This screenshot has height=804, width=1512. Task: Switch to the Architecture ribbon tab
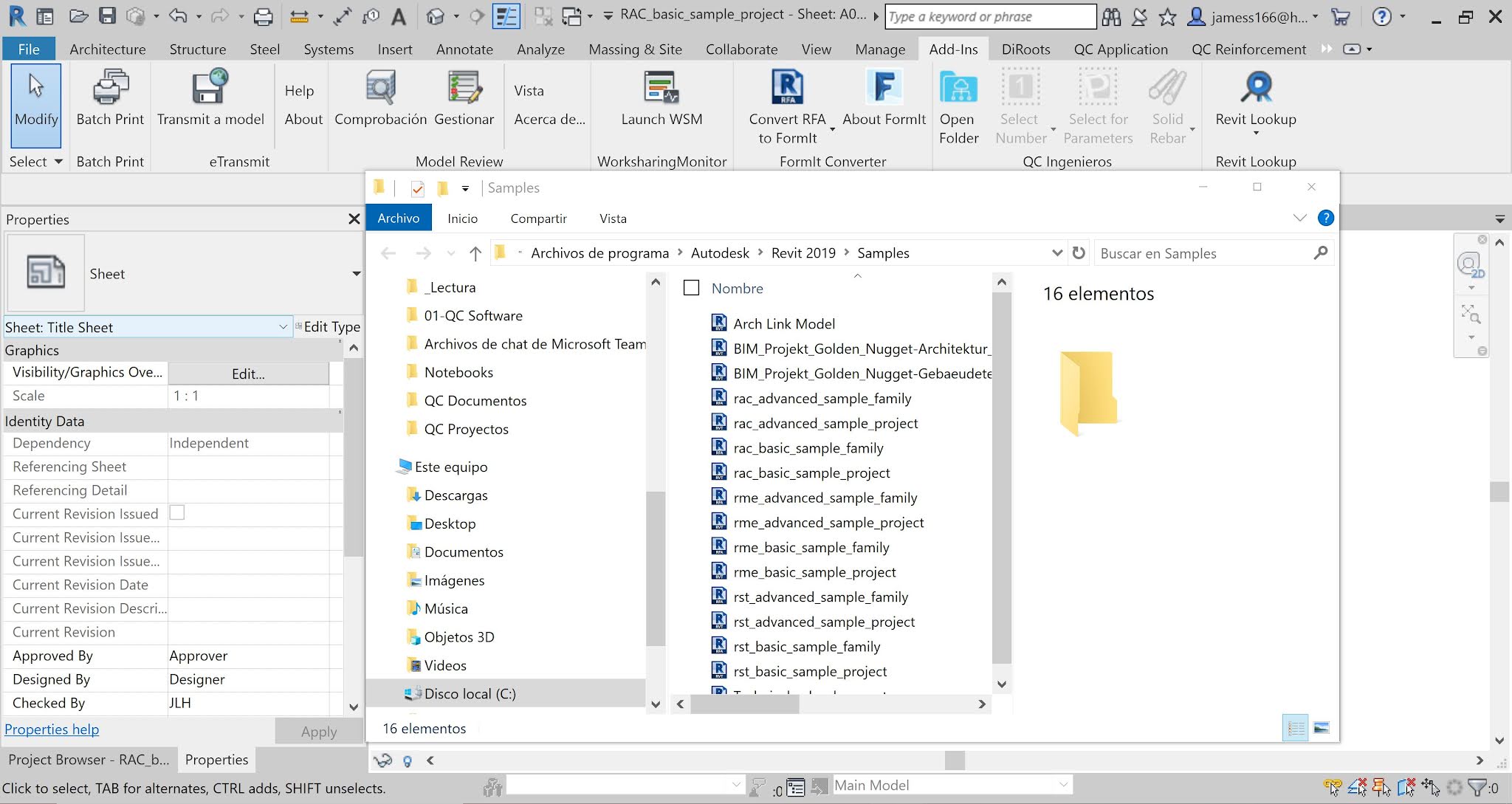click(x=107, y=49)
